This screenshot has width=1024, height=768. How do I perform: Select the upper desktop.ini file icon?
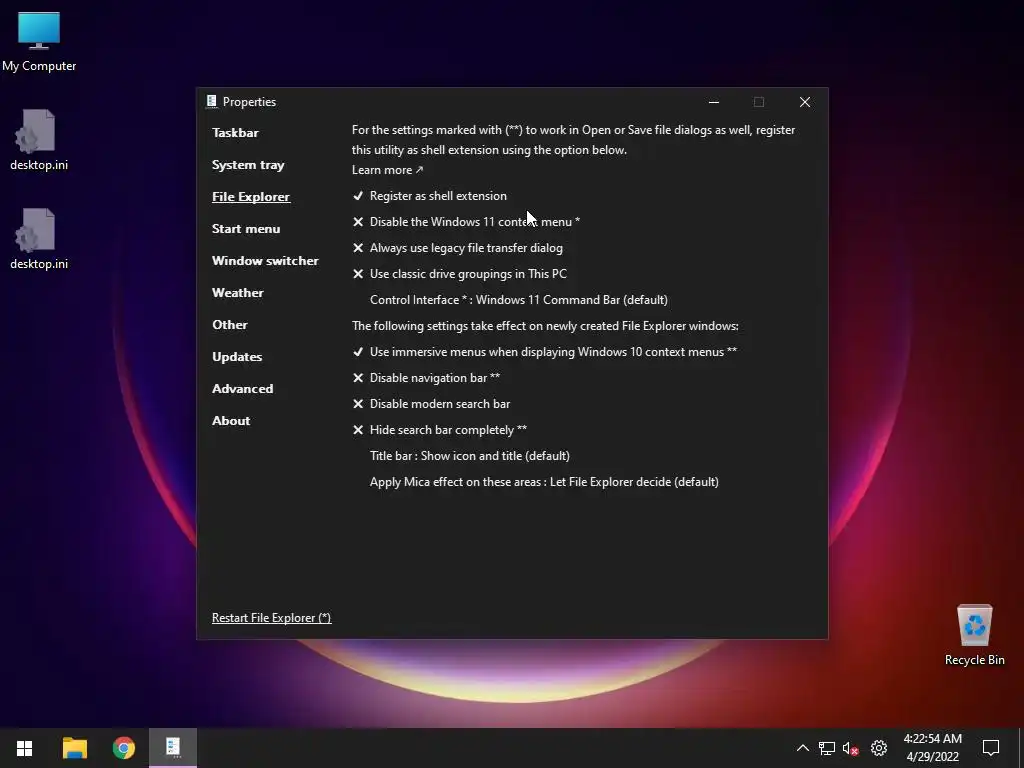39,140
